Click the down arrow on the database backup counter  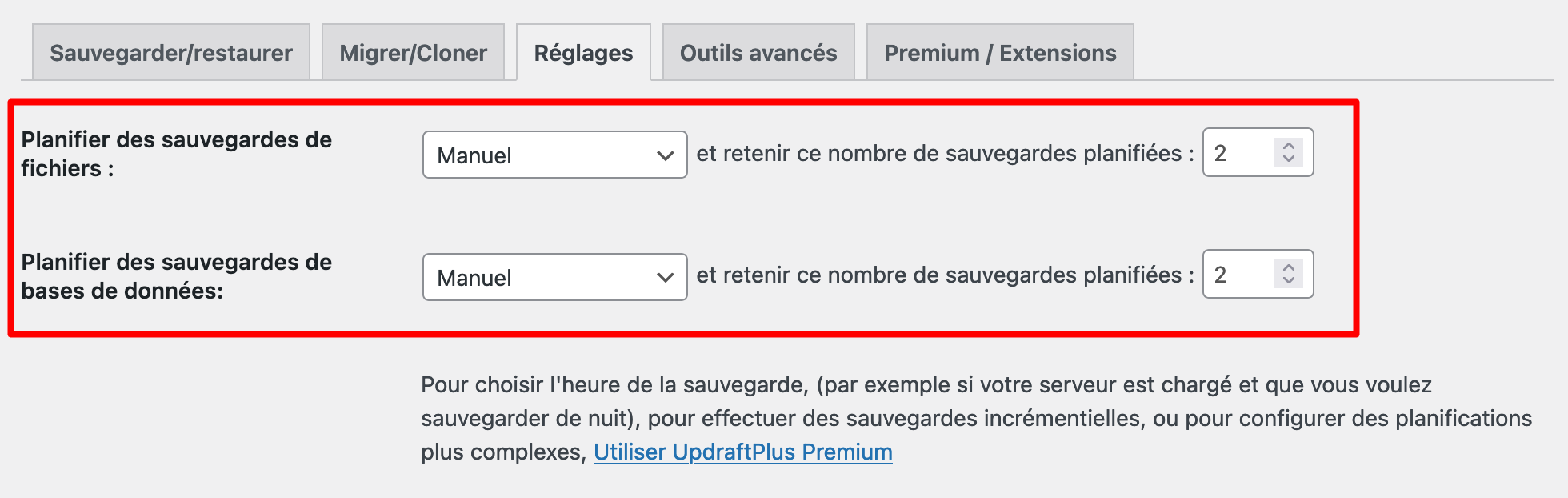tap(1289, 282)
